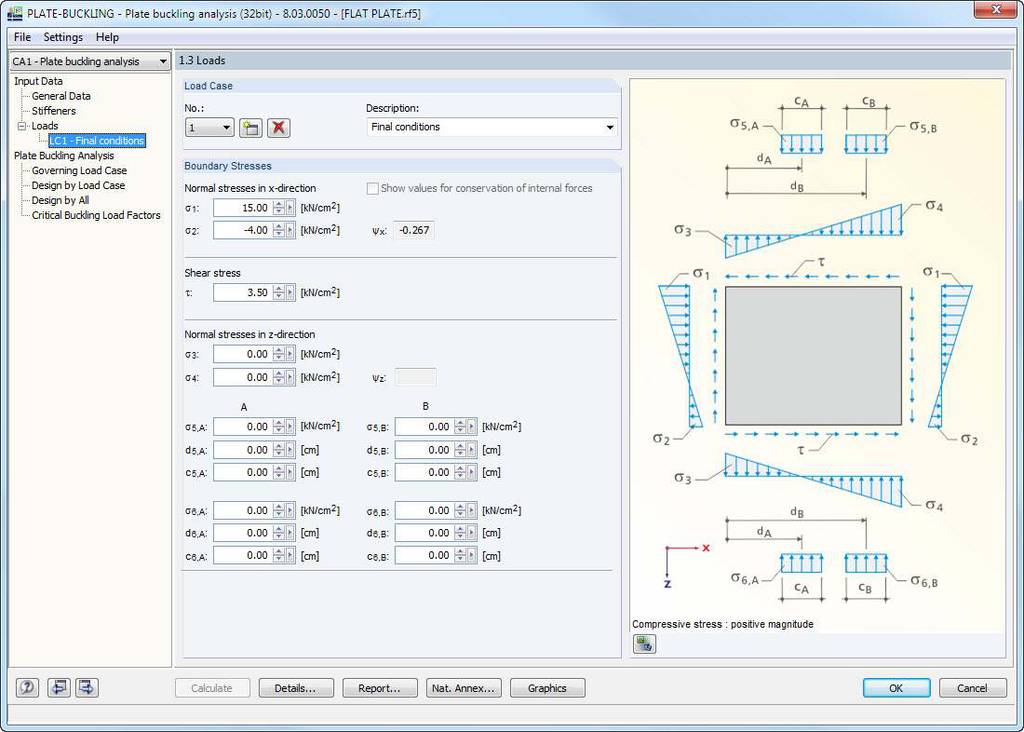
Task: Go to next module window icon
Action: 87,688
